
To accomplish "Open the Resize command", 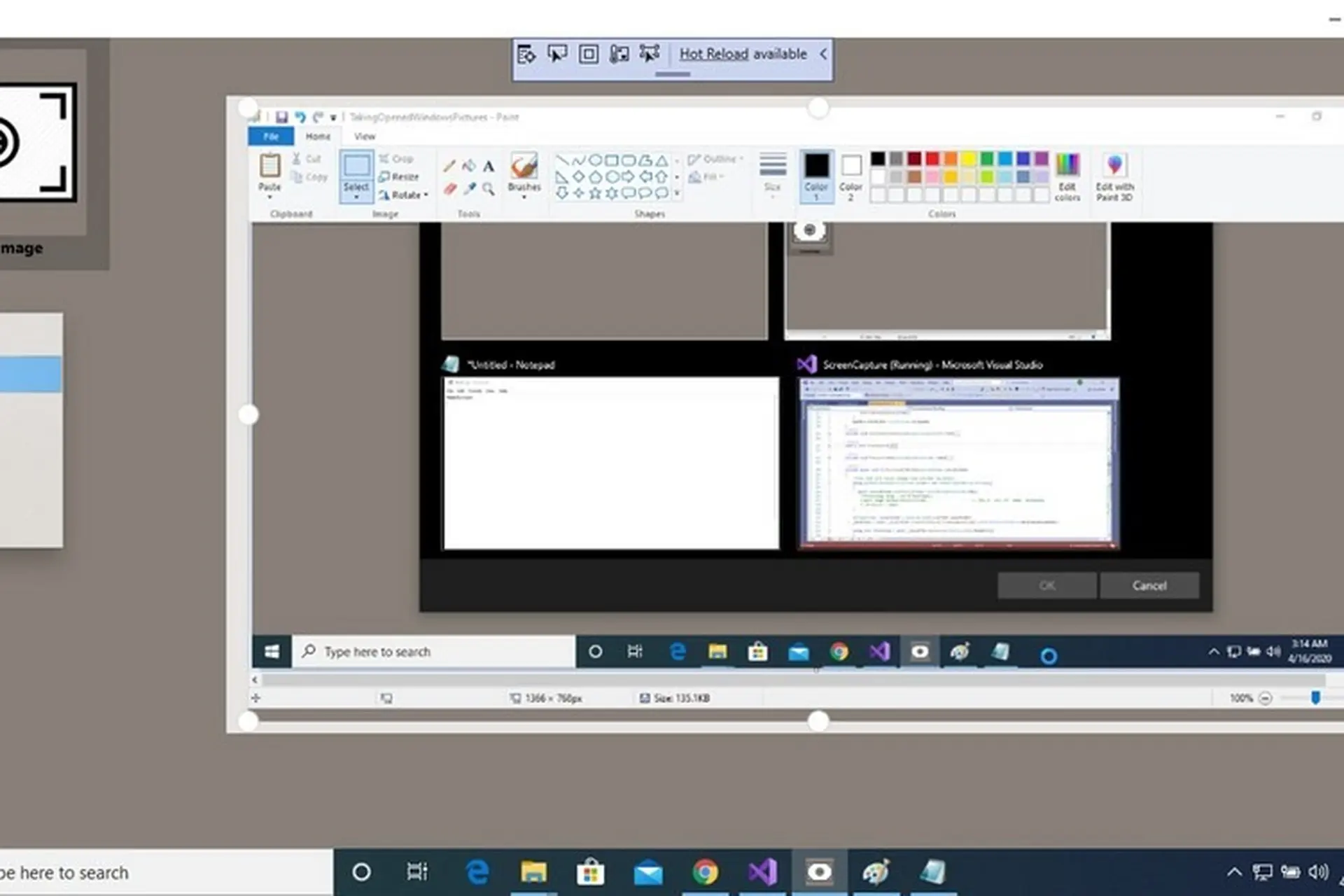I will pos(399,177).
